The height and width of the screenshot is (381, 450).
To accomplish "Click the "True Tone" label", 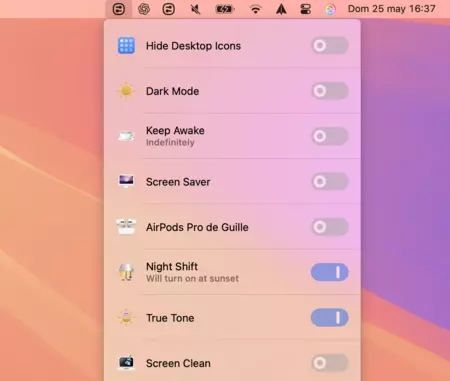I will point(170,318).
